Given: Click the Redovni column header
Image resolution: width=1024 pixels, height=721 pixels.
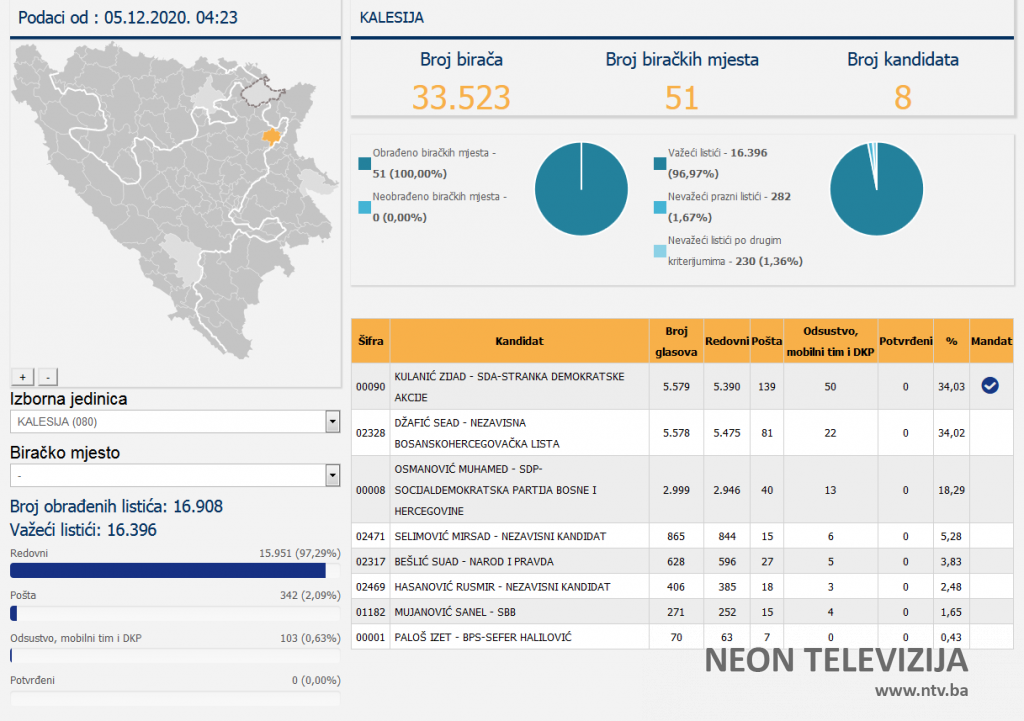Looking at the screenshot, I should pyautogui.click(x=726, y=341).
